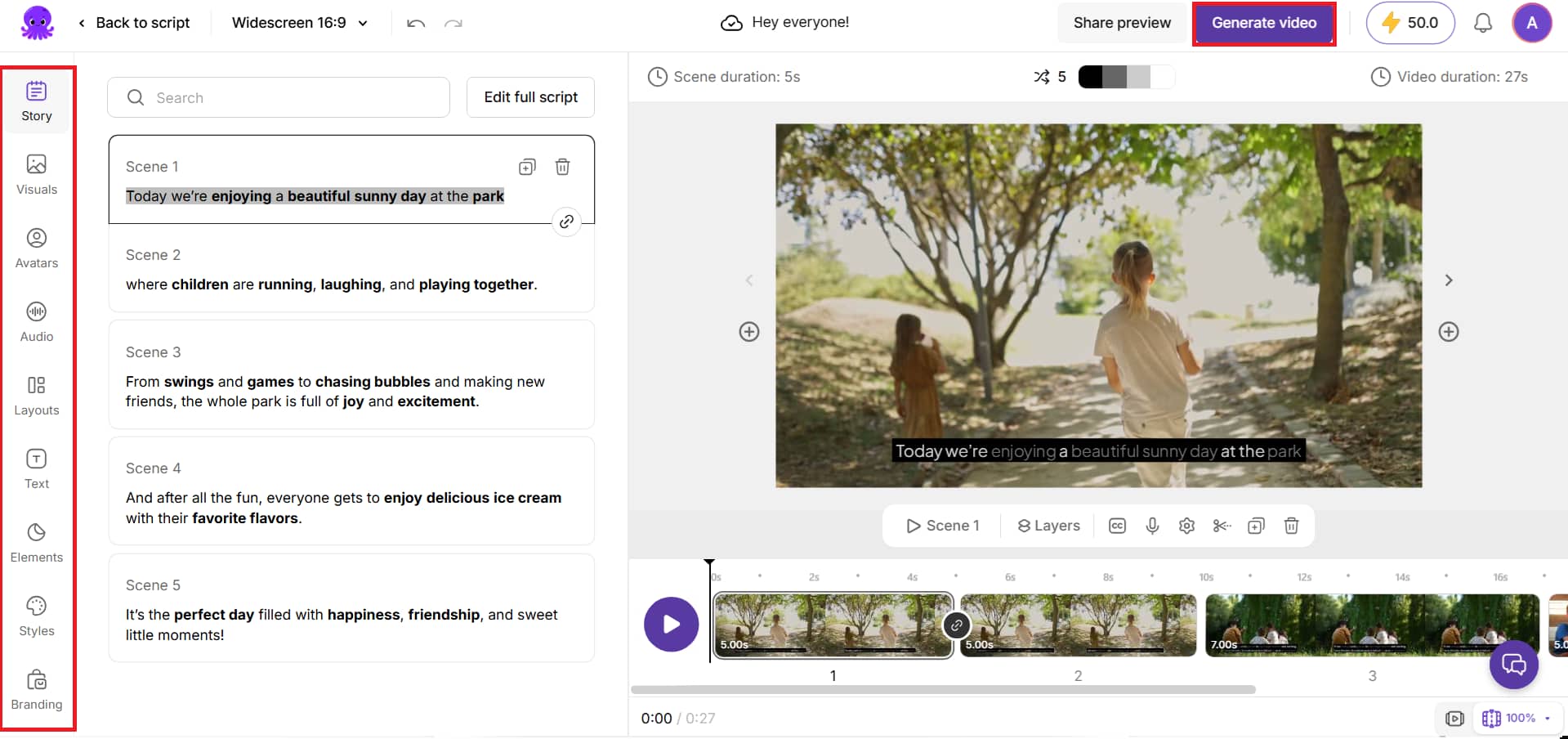Go back to script
This screenshot has width=1568, height=739.
pyautogui.click(x=135, y=23)
